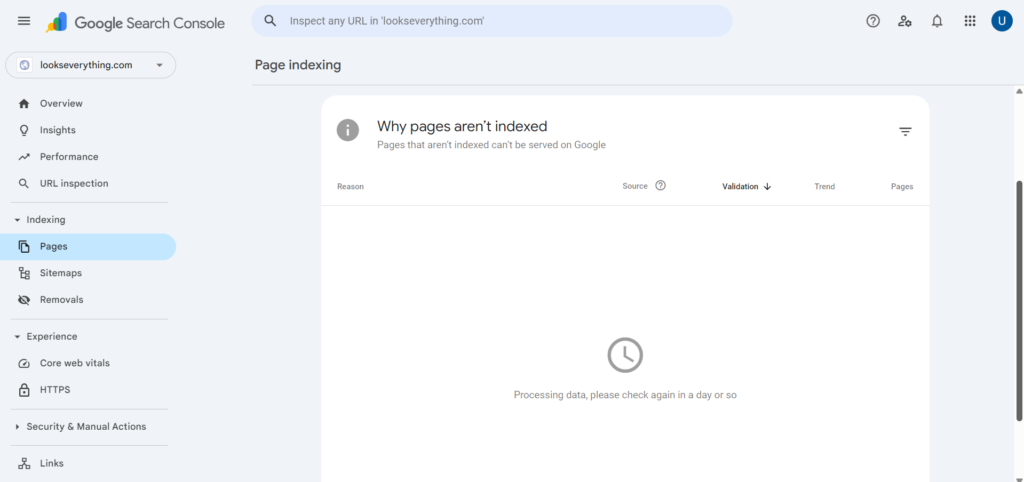Open Sitemaps in the sidebar
This screenshot has height=482, width=1024.
click(x=60, y=273)
